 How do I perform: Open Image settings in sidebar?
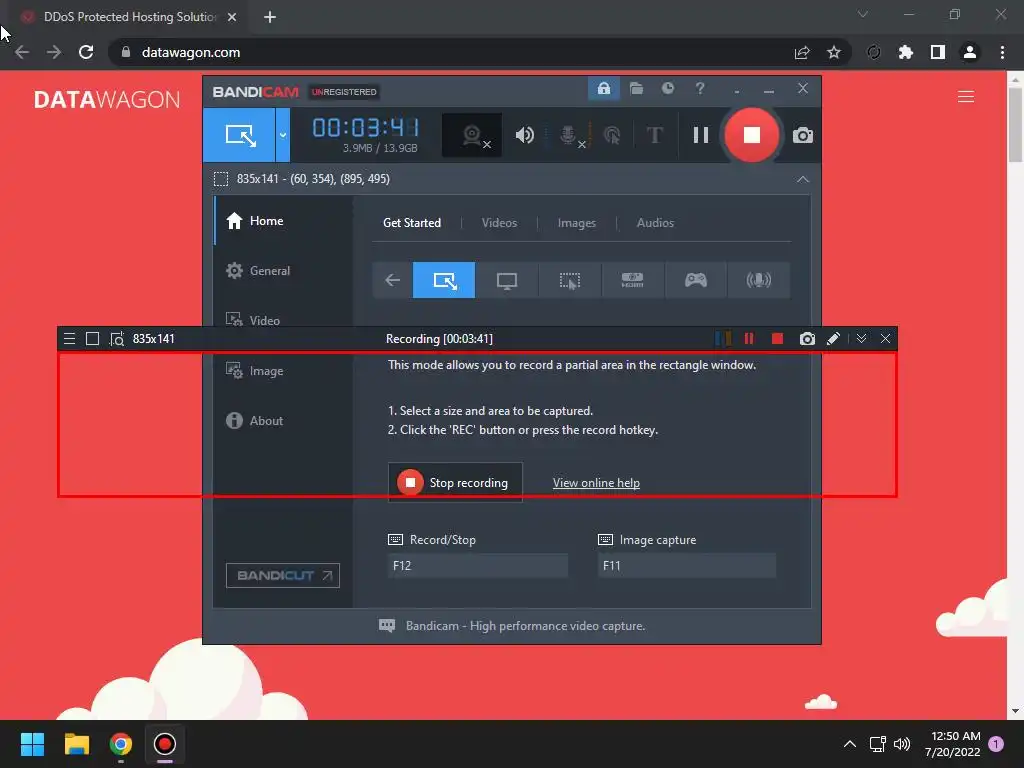[x=283, y=370]
